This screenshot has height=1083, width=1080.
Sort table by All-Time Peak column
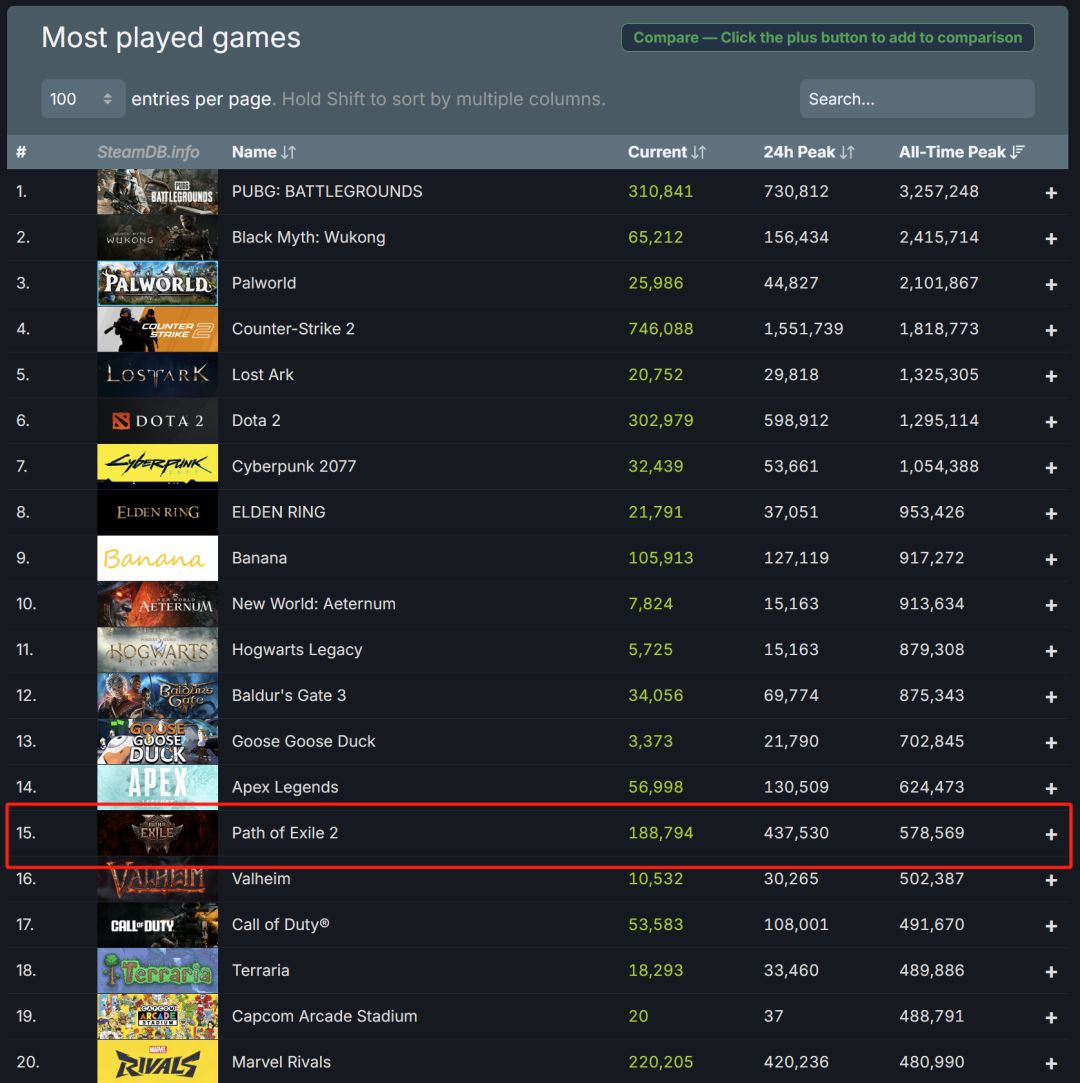click(961, 152)
